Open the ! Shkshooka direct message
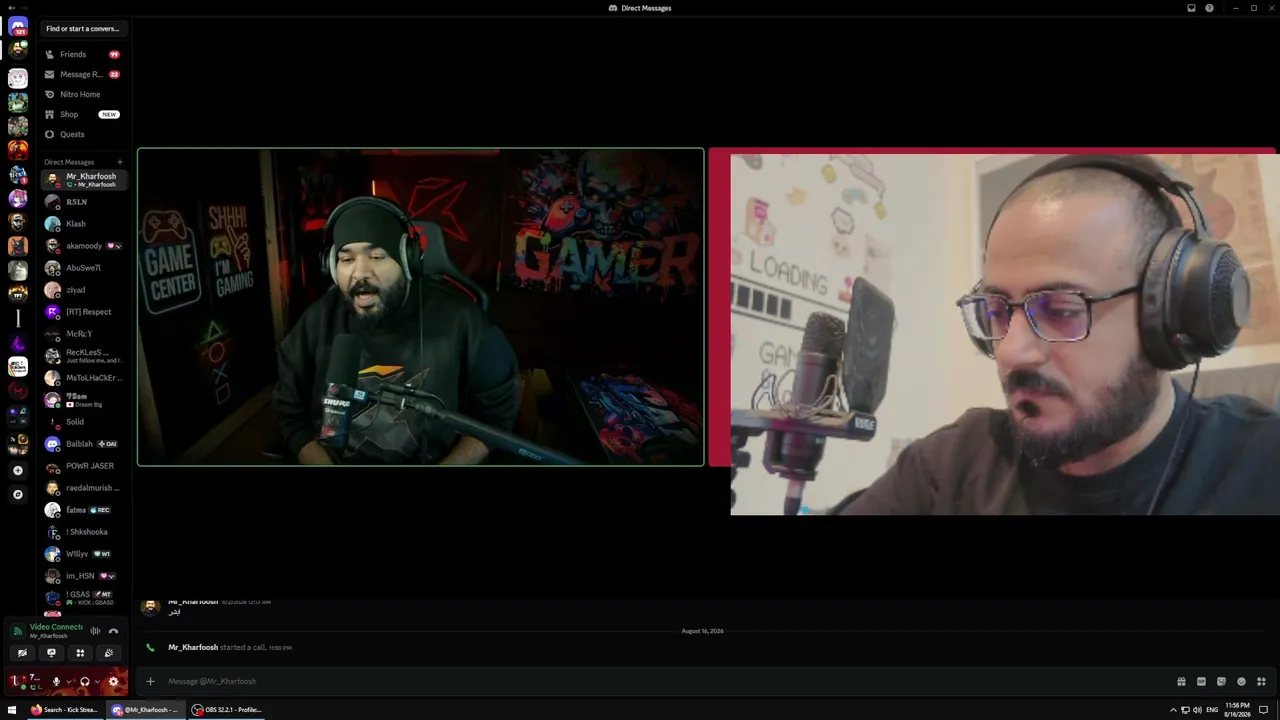The height and width of the screenshot is (720, 1280). point(84,532)
